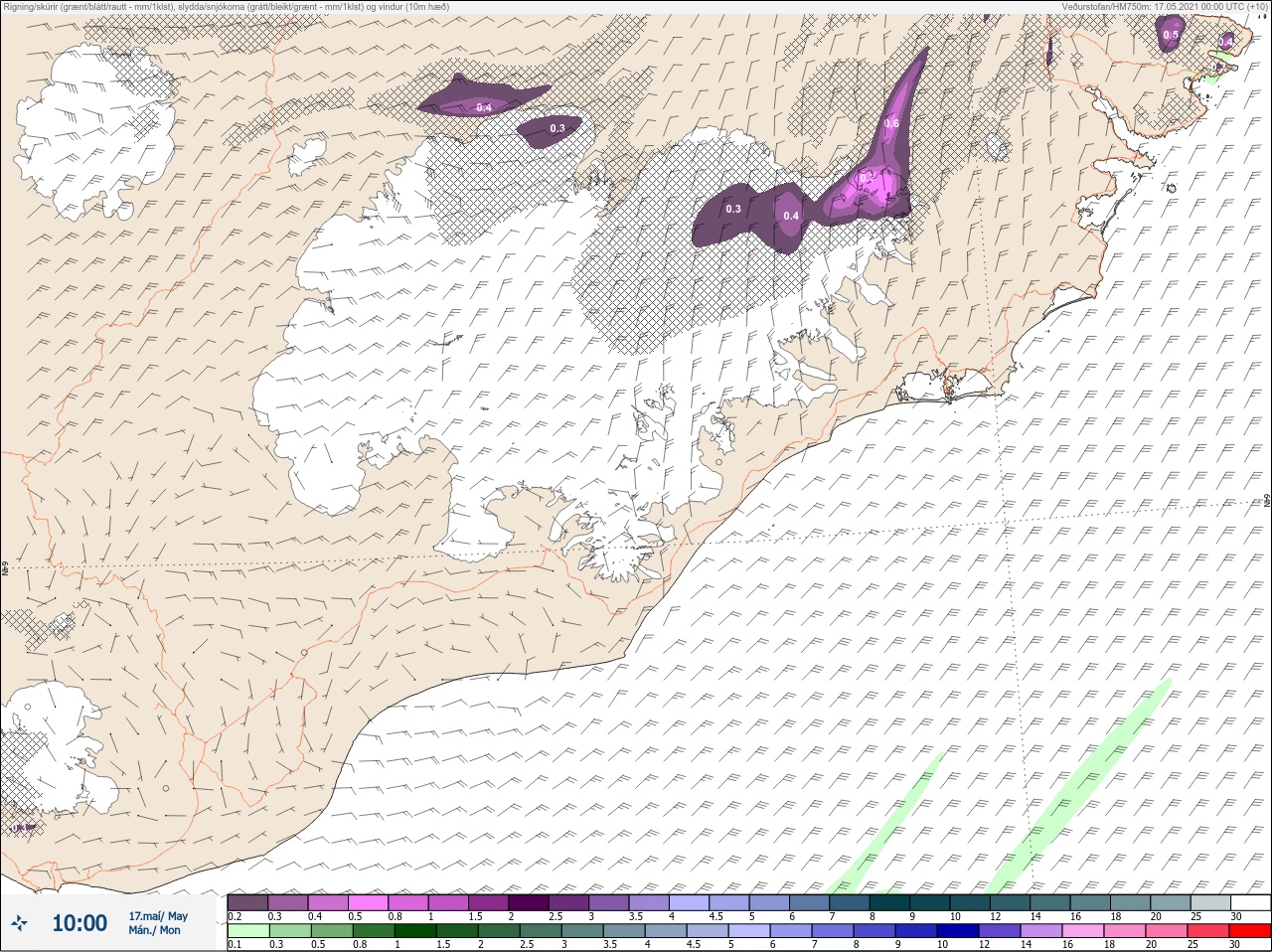Click the date text '17.maí/ May'

158,916
